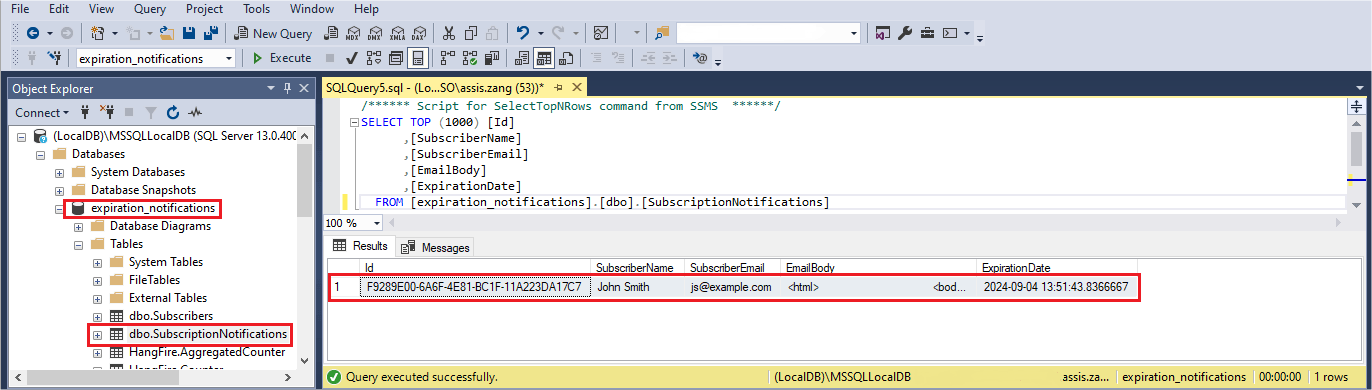Click Object Explorer Disconnect plug icon

pyautogui.click(x=107, y=113)
